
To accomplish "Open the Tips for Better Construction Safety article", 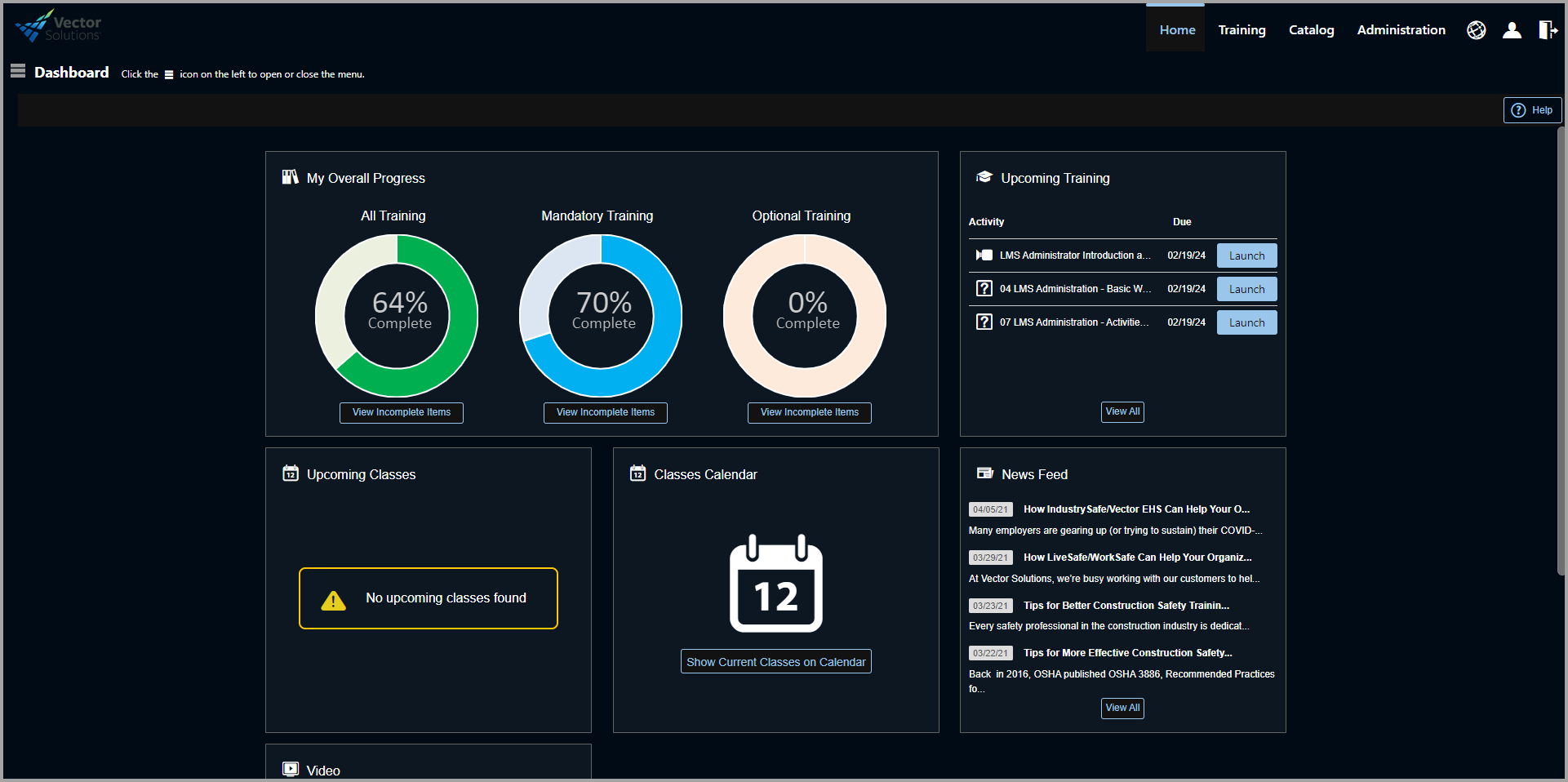I will (x=1126, y=605).
